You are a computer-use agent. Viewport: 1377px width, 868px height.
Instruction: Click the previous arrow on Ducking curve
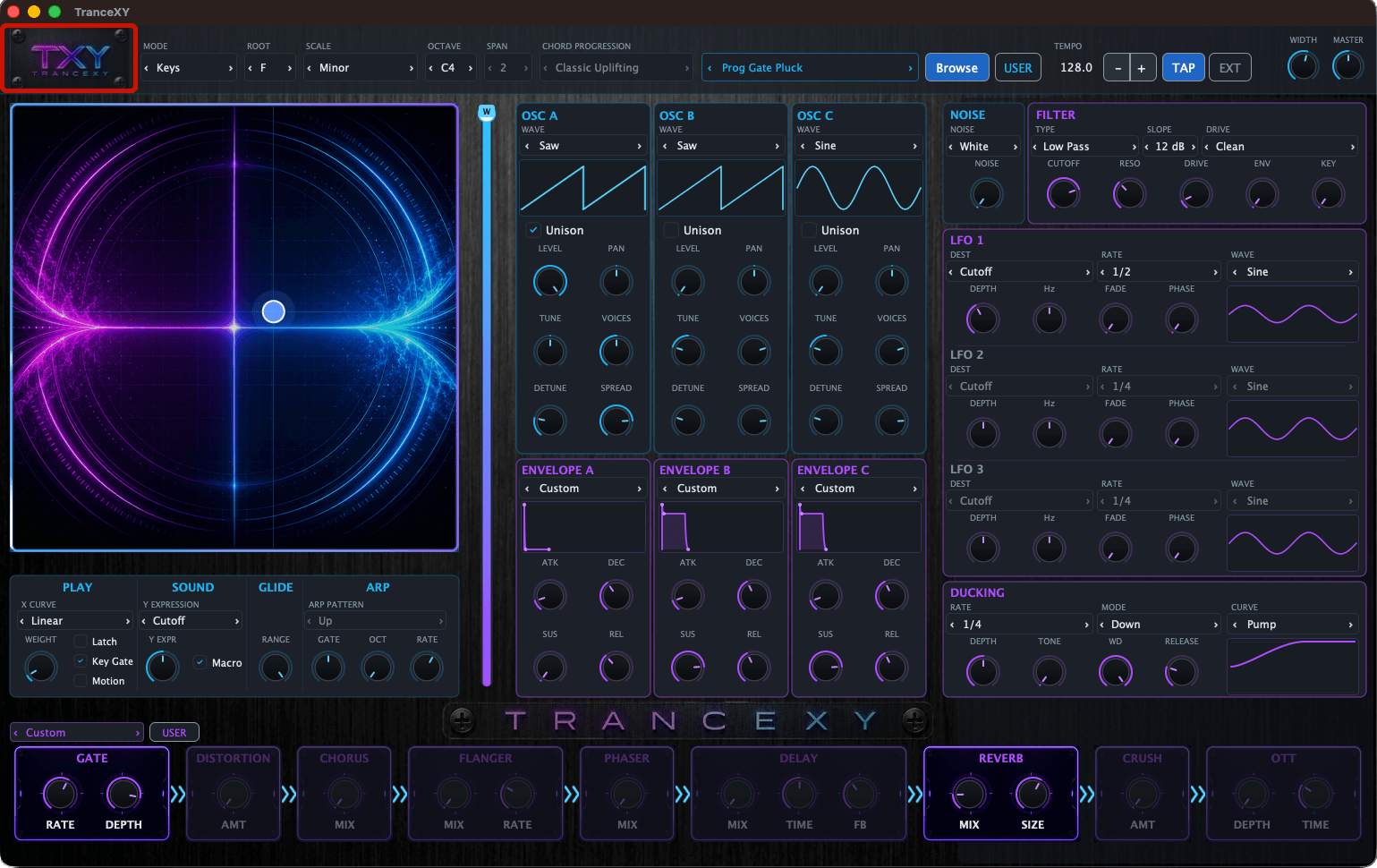(x=1236, y=625)
